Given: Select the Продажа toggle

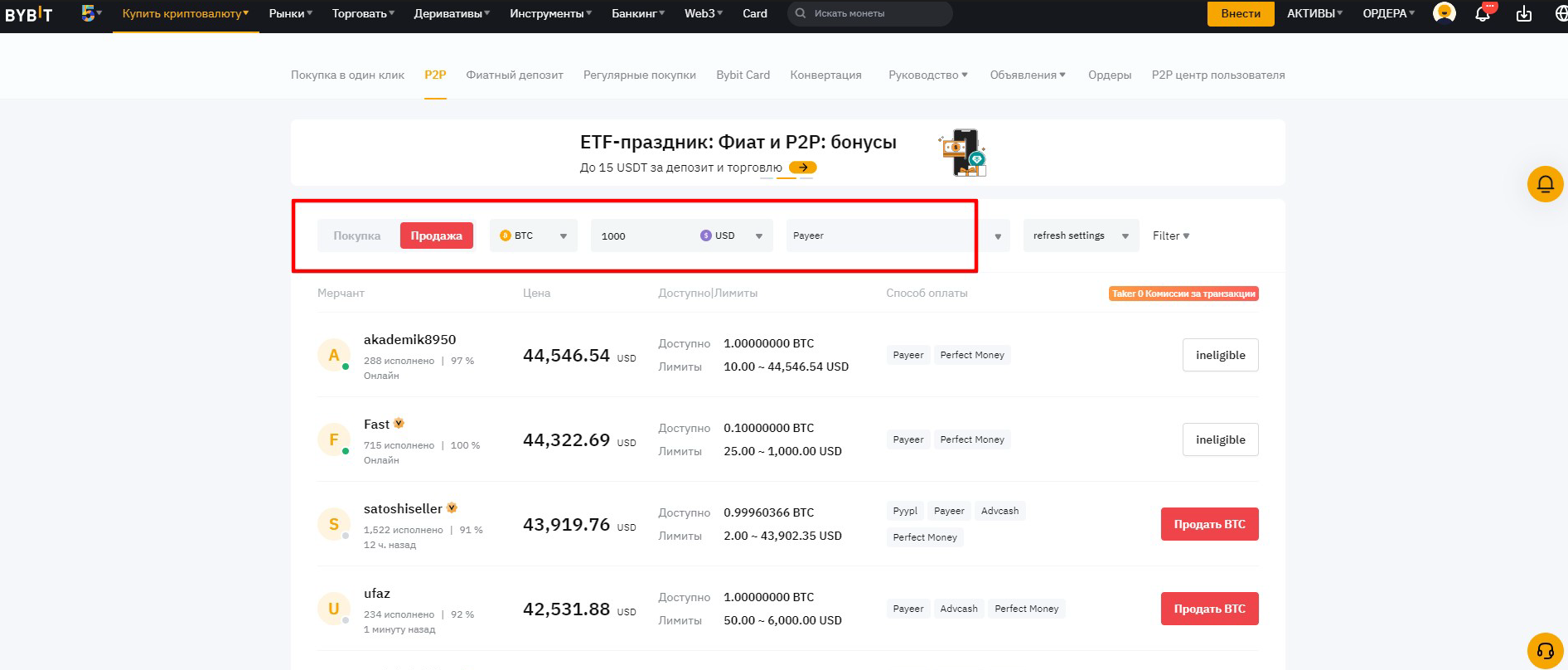Looking at the screenshot, I should coord(437,235).
